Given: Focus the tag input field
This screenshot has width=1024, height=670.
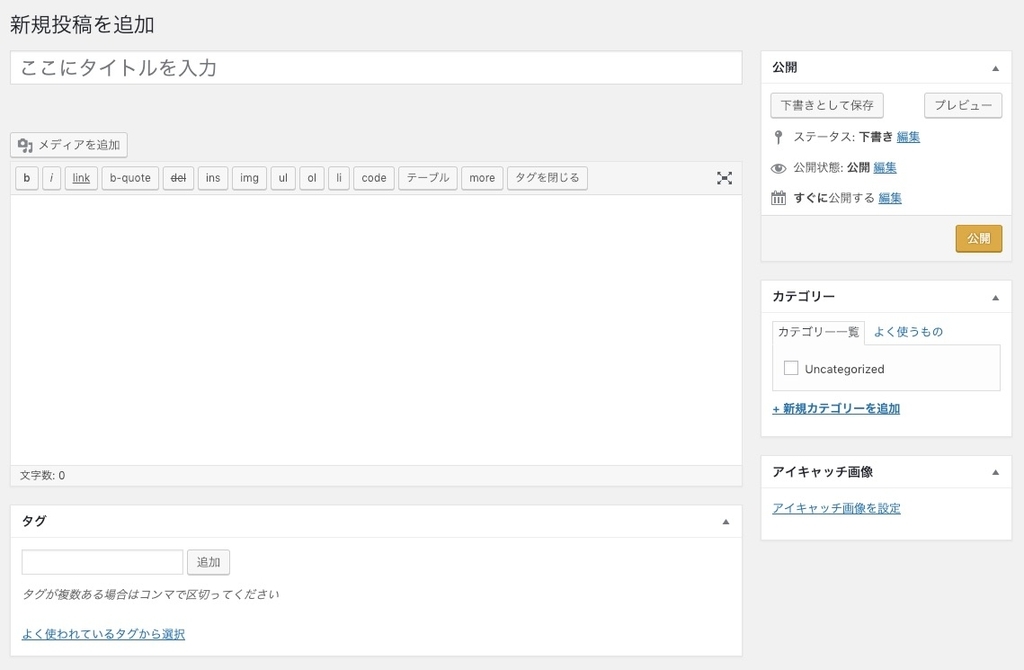Looking at the screenshot, I should (x=102, y=562).
